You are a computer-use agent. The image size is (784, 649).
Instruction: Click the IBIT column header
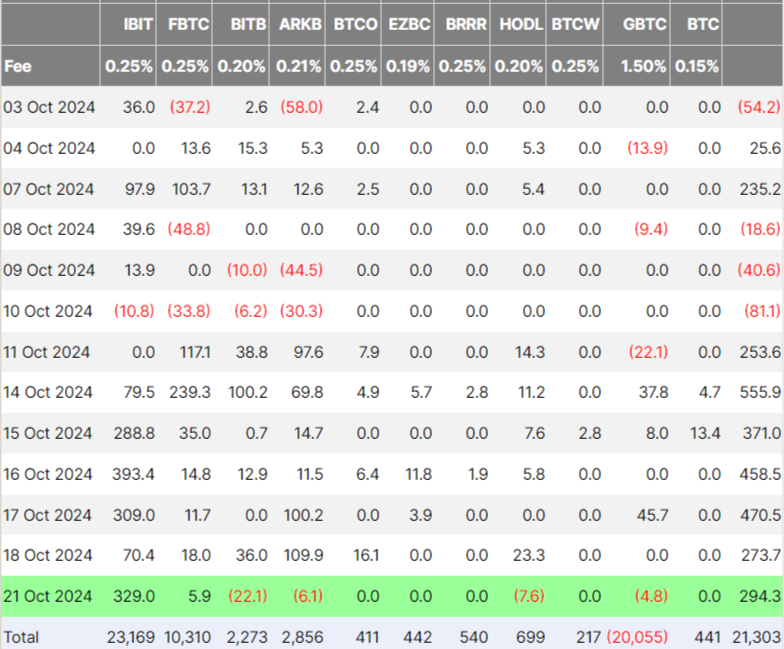[136, 24]
